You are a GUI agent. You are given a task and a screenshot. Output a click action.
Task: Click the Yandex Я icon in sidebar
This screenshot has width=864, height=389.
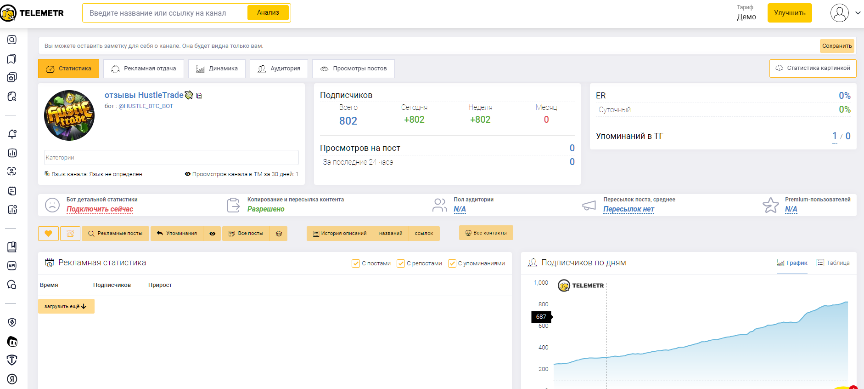pos(12,379)
